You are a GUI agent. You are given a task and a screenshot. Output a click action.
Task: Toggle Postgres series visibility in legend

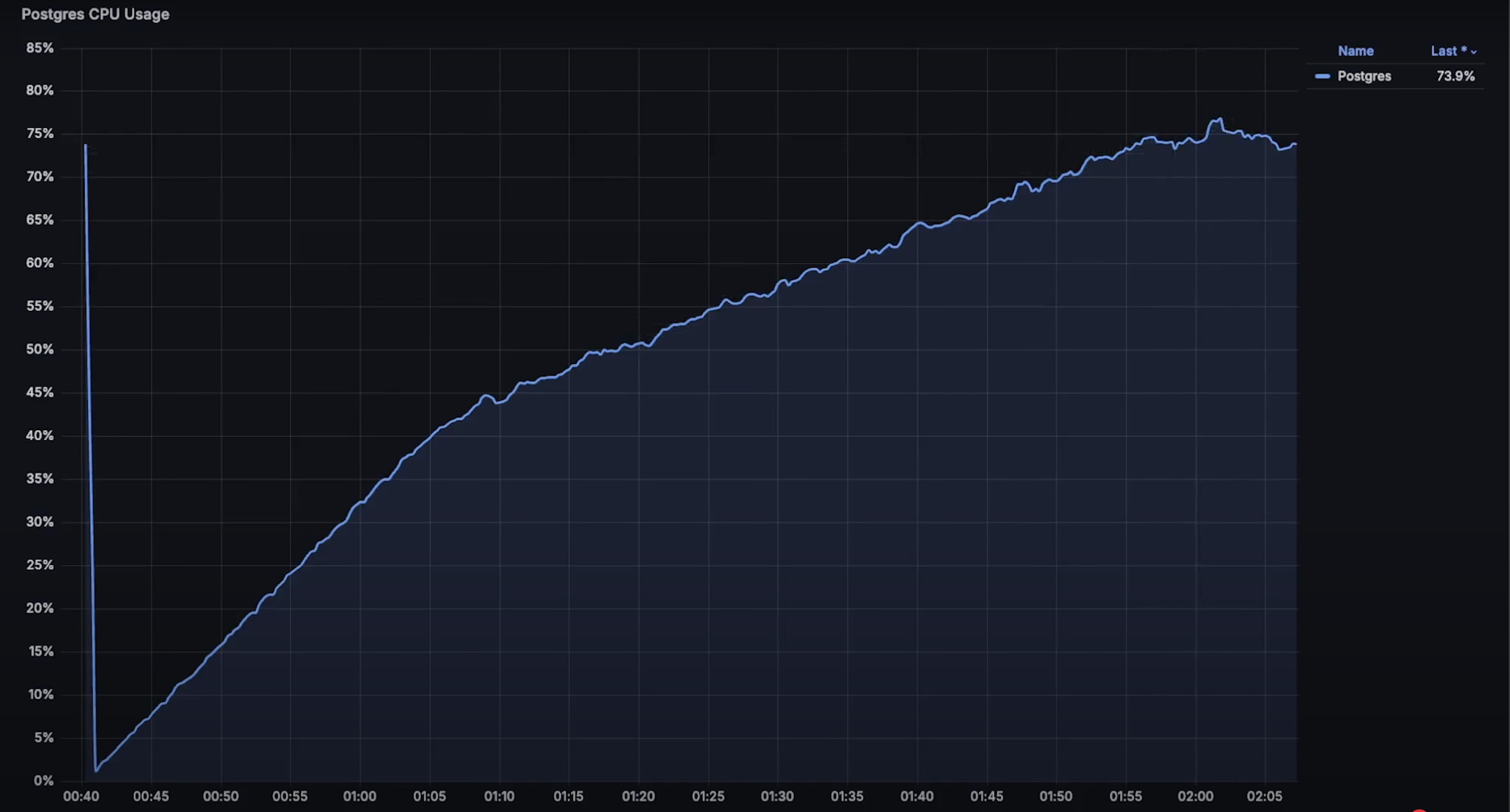1363,76
